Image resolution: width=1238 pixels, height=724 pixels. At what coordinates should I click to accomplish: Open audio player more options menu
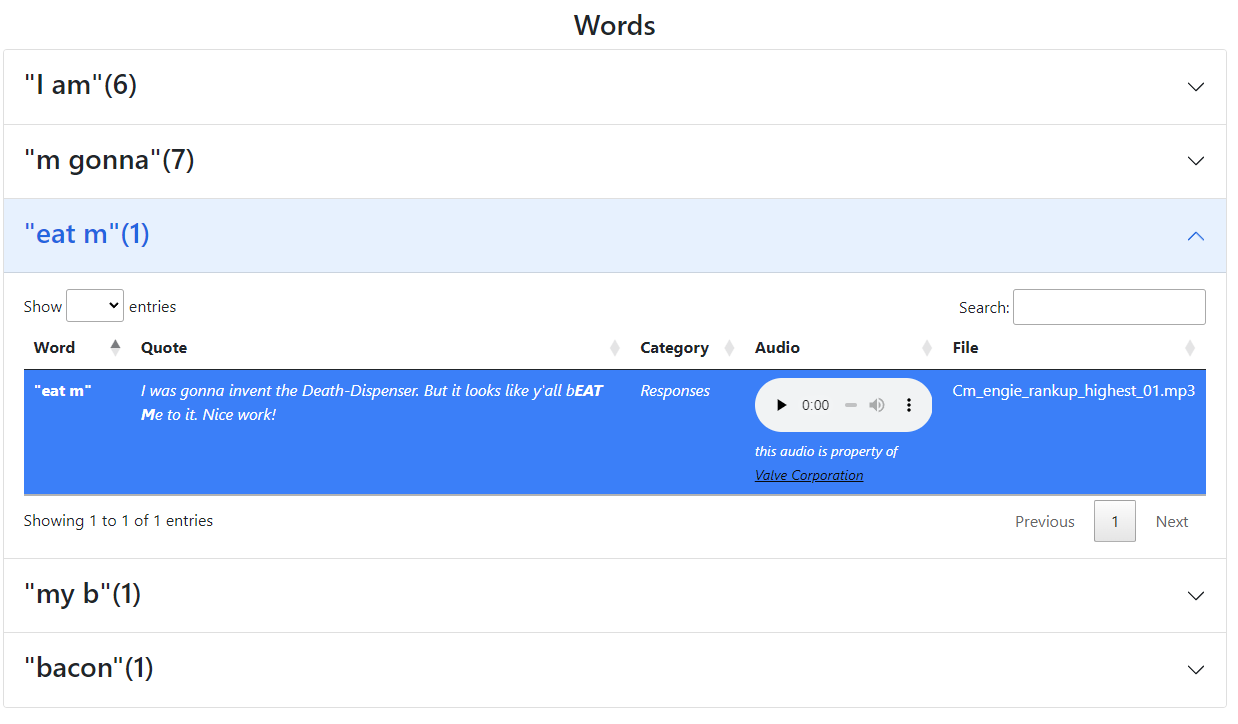909,405
